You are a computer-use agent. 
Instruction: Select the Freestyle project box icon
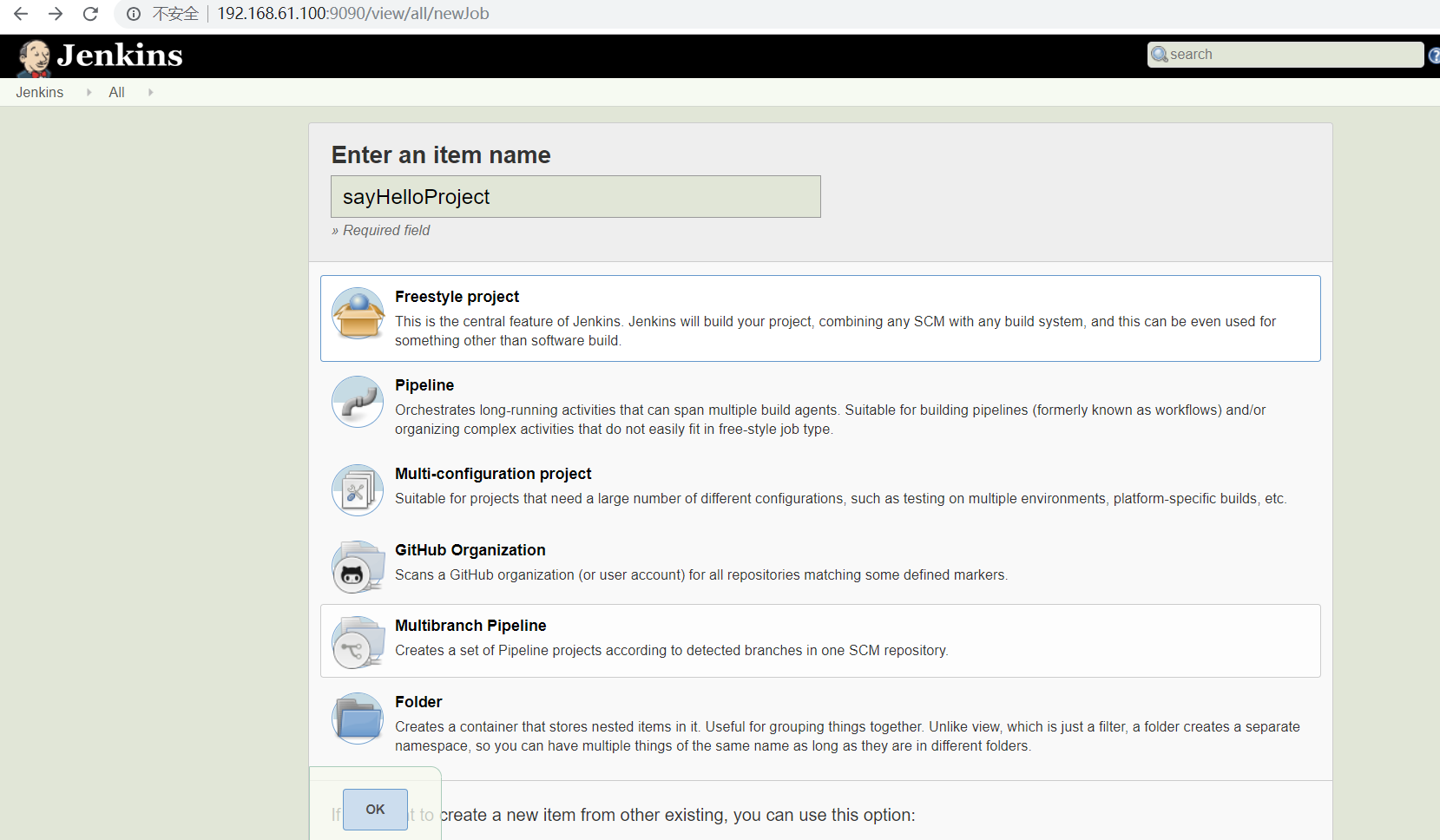(x=358, y=313)
